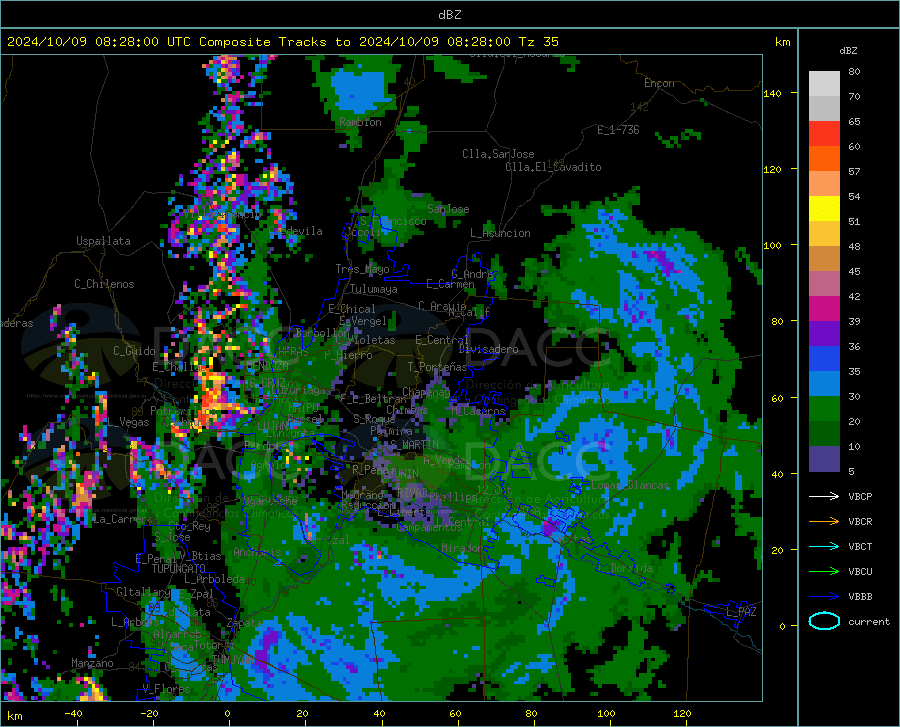This screenshot has width=900, height=727.
Task: Click the VBCT legend label
Action: (x=860, y=547)
